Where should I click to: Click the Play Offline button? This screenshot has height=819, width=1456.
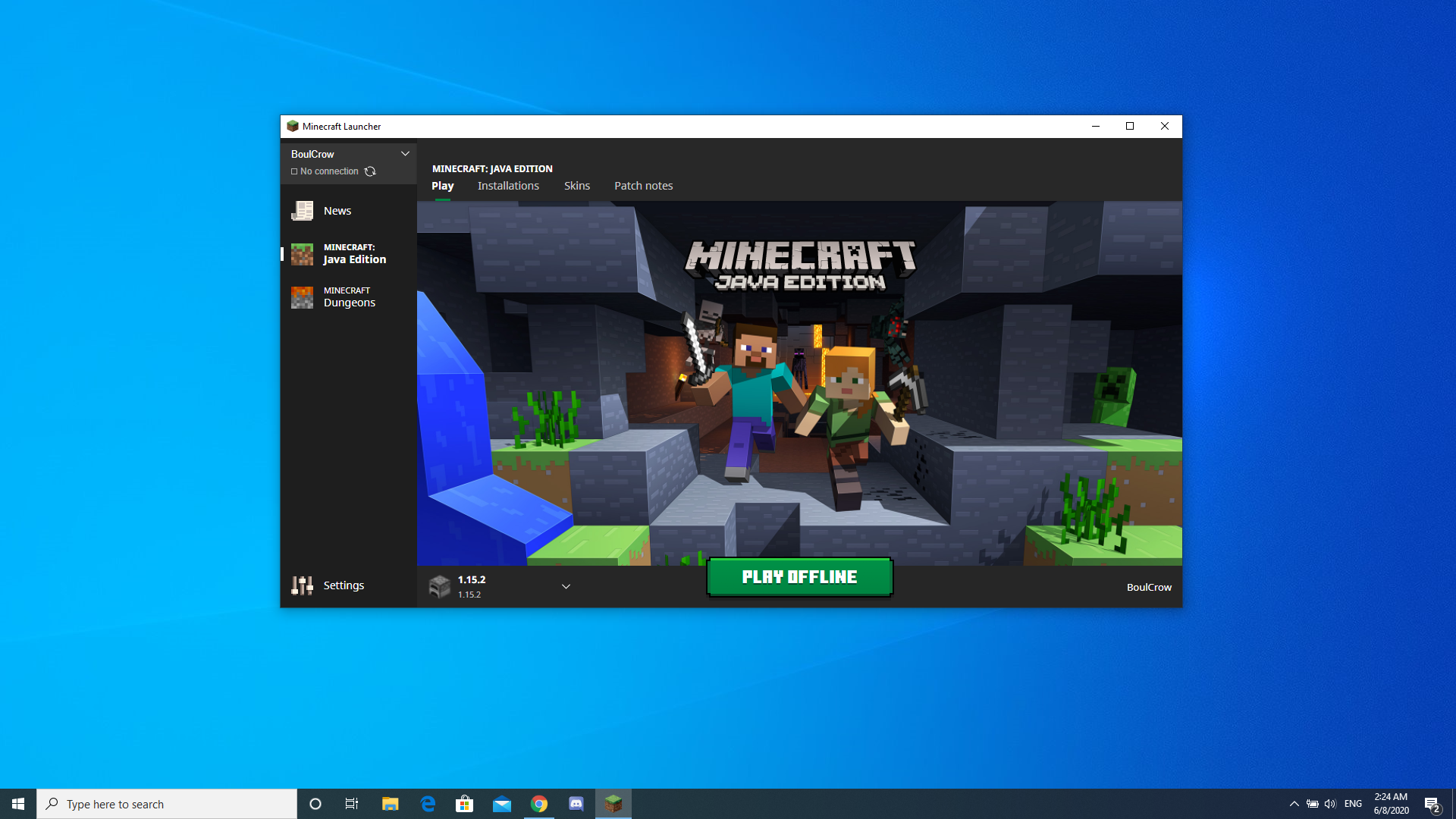click(799, 577)
